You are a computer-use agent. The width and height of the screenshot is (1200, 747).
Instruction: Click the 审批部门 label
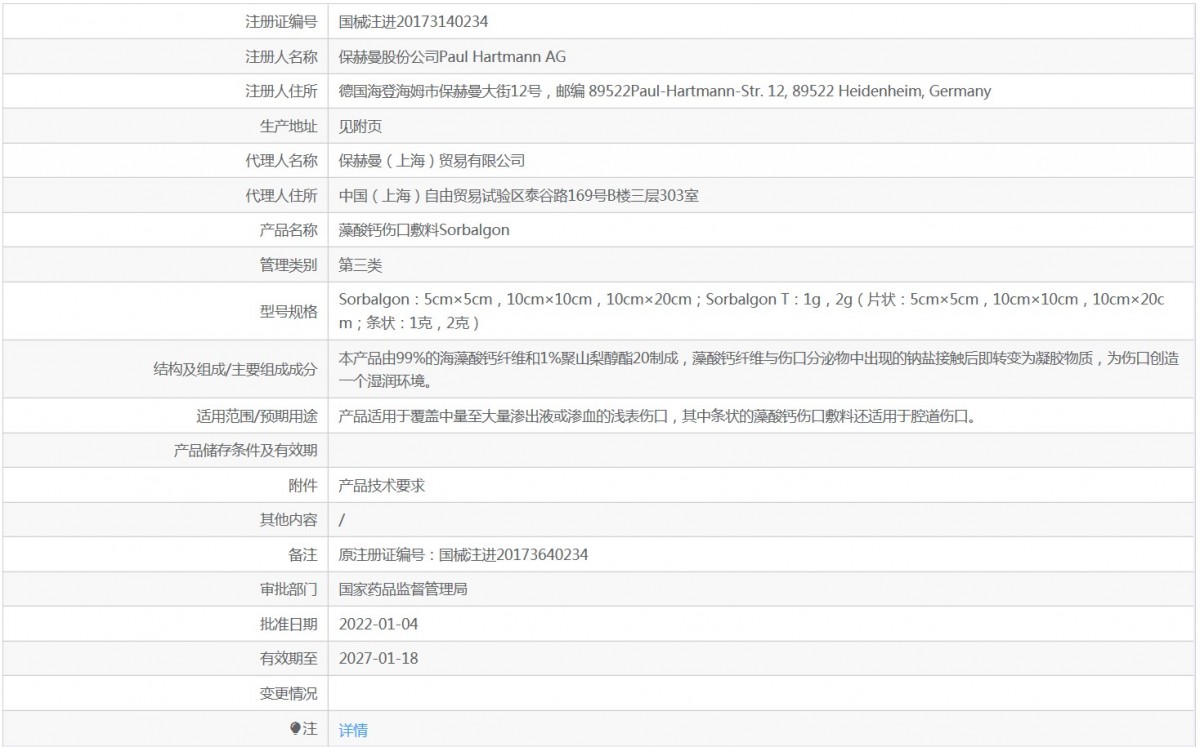pyautogui.click(x=288, y=590)
